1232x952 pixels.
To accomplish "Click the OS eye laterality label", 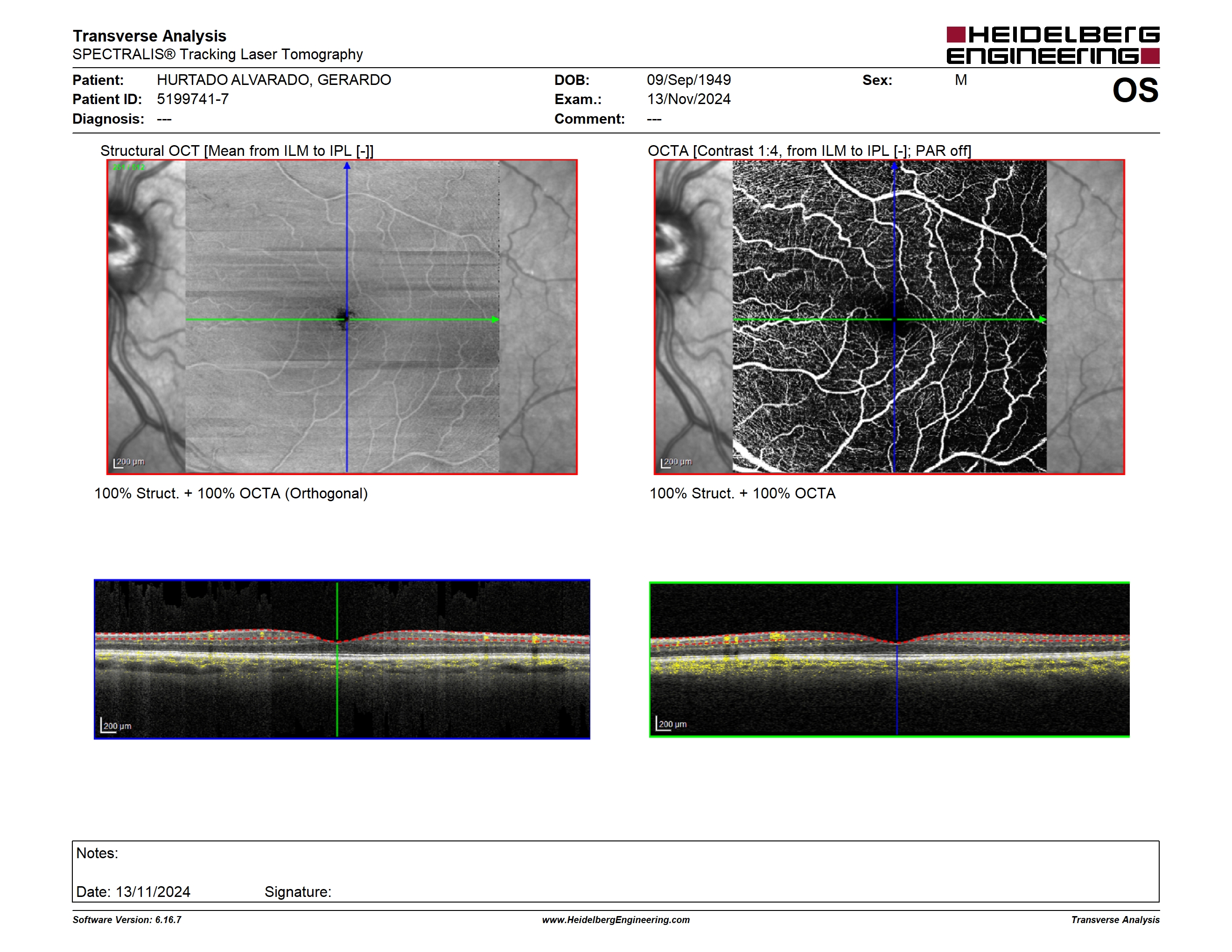I will (x=1135, y=90).
